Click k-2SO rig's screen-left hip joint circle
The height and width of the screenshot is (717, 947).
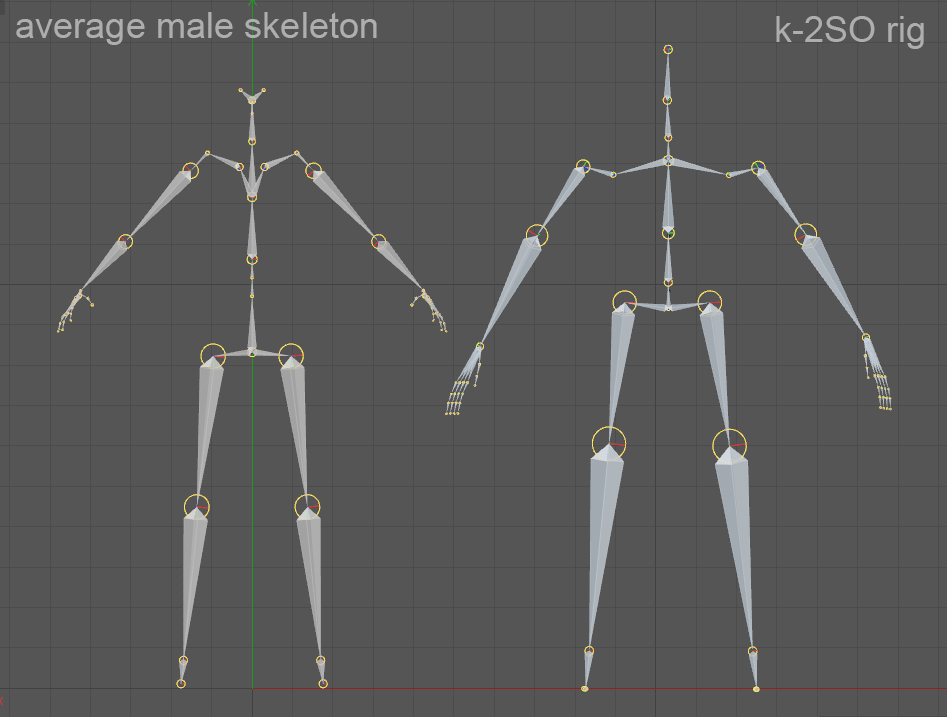pyautogui.click(x=625, y=301)
